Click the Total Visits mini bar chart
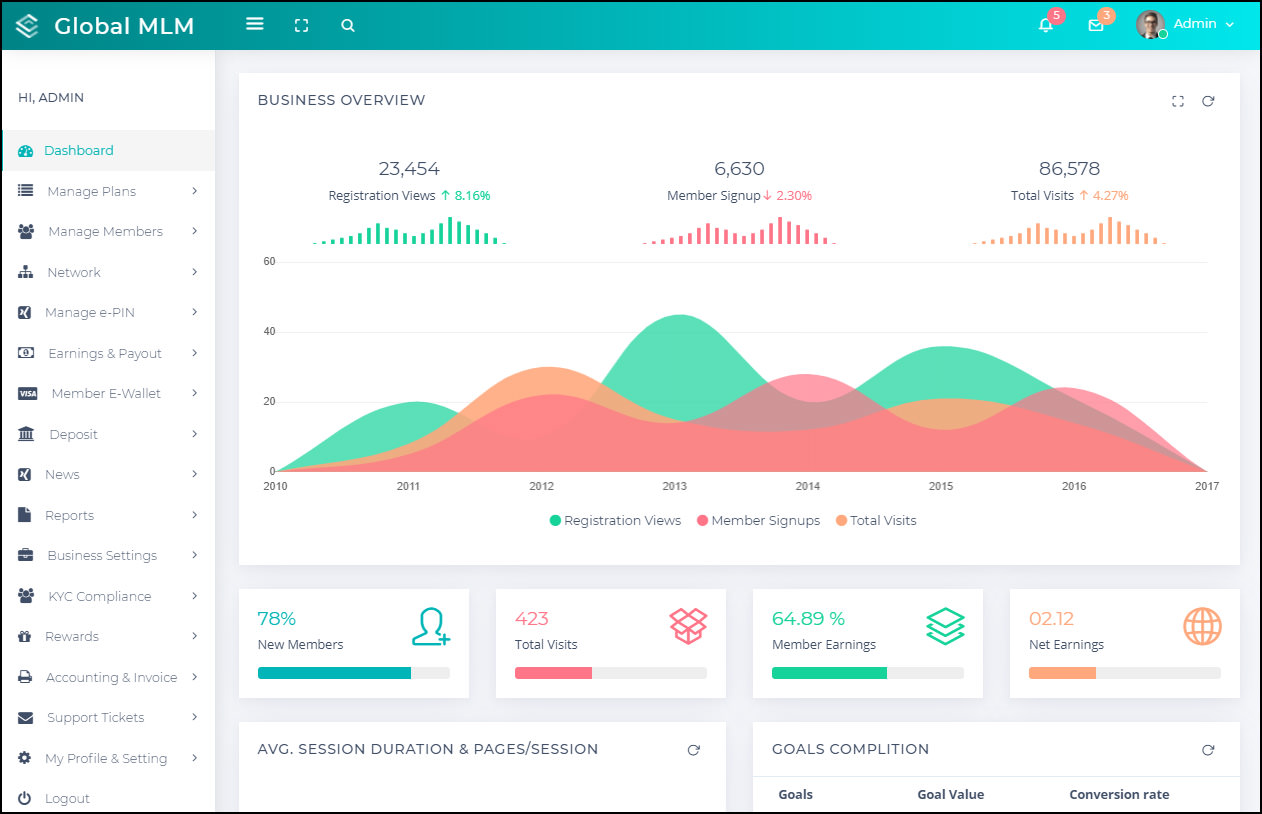The width and height of the screenshot is (1262, 814). 1069,231
